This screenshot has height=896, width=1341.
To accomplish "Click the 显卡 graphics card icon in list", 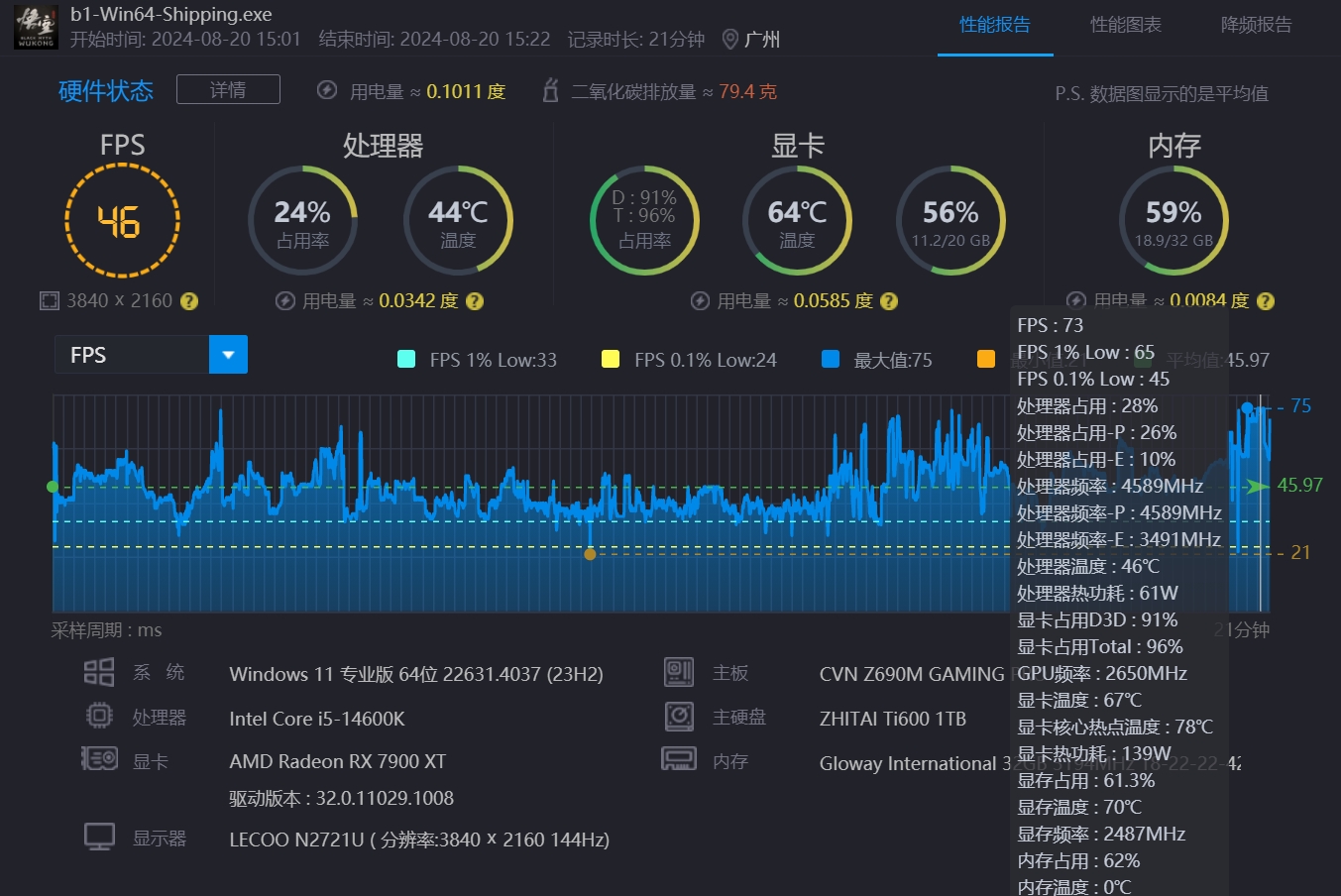I will (x=99, y=759).
